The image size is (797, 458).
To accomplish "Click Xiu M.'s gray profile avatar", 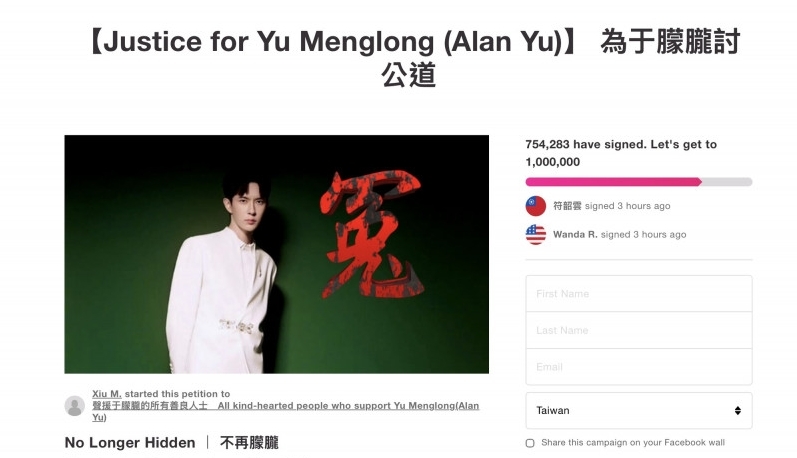I will (75, 406).
